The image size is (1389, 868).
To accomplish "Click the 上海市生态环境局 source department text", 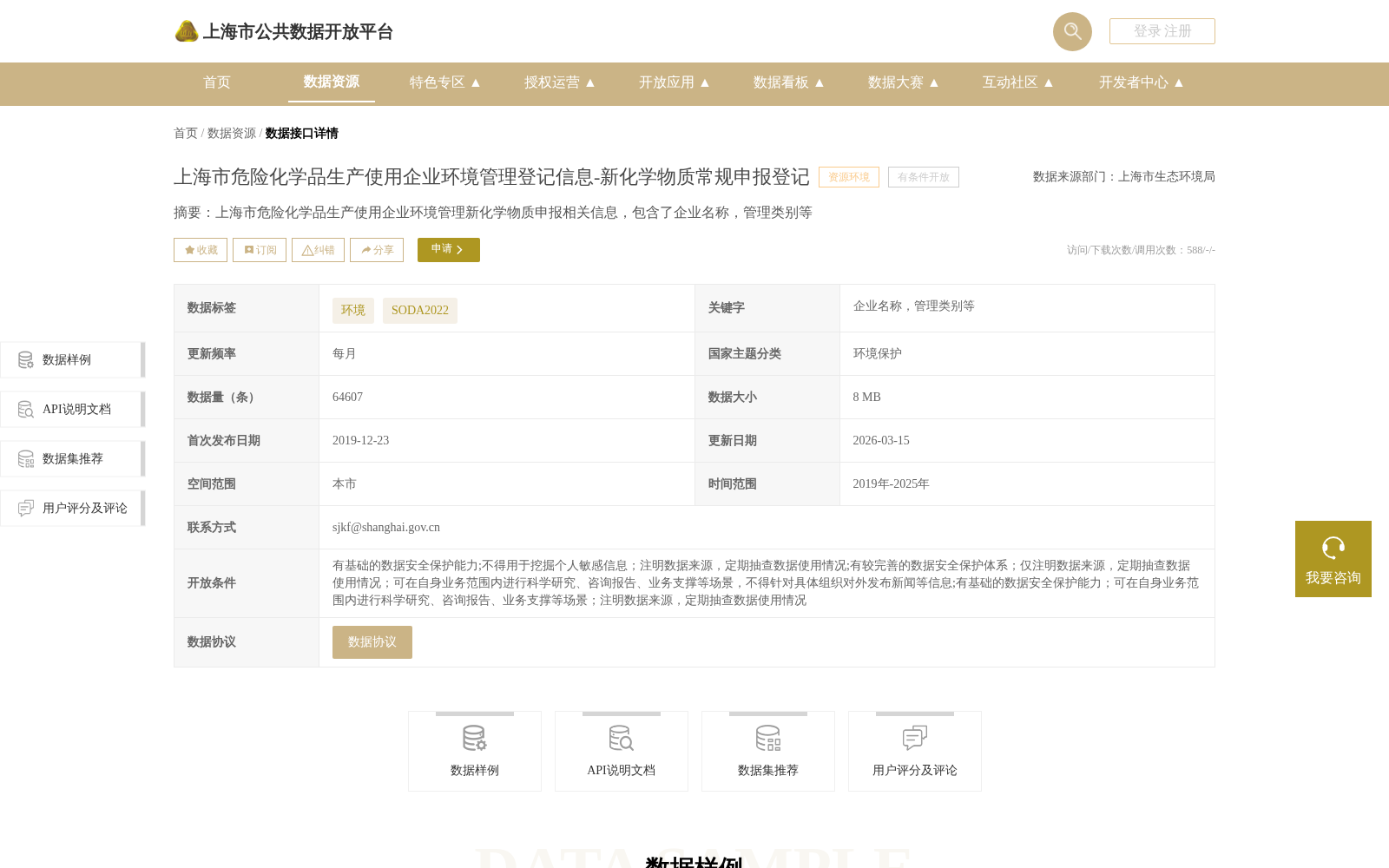I will 1167,177.
